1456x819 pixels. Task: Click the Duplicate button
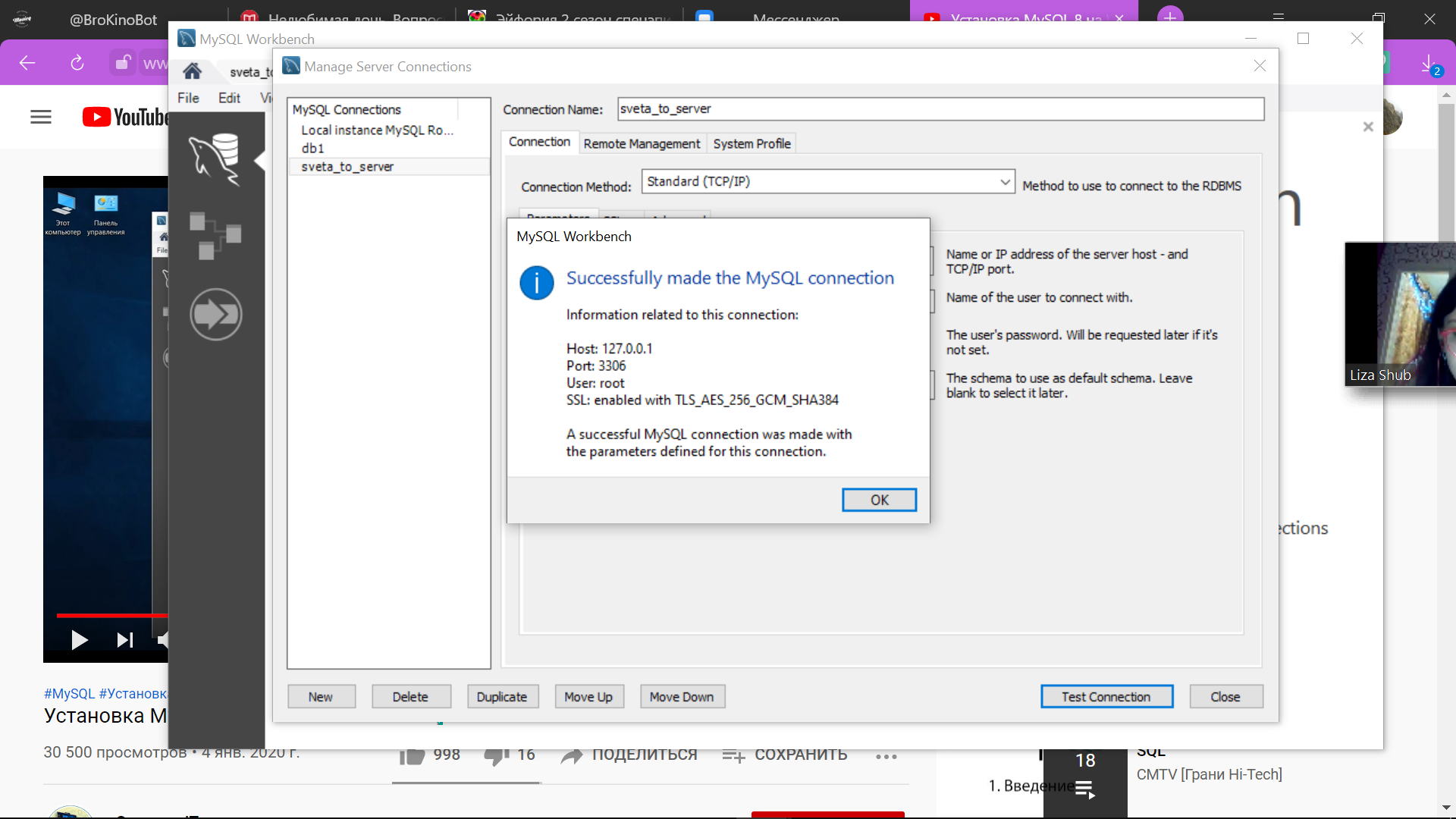[502, 697]
